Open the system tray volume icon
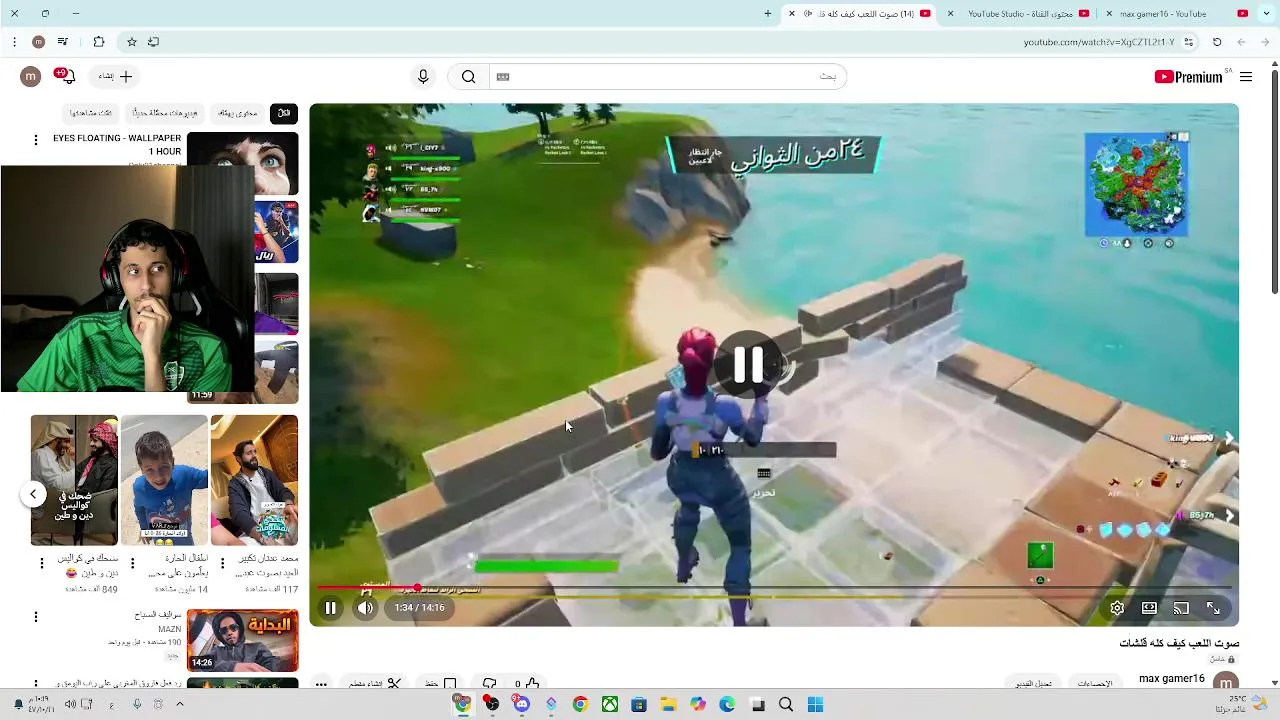 point(70,704)
